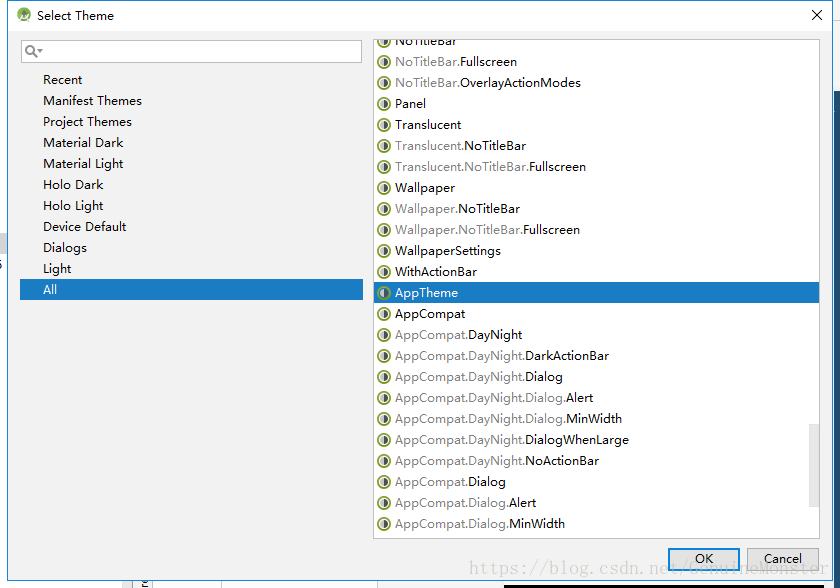Image resolution: width=840 pixels, height=588 pixels.
Task: Click the icon beside WallpaperSettings
Action: 384,251
